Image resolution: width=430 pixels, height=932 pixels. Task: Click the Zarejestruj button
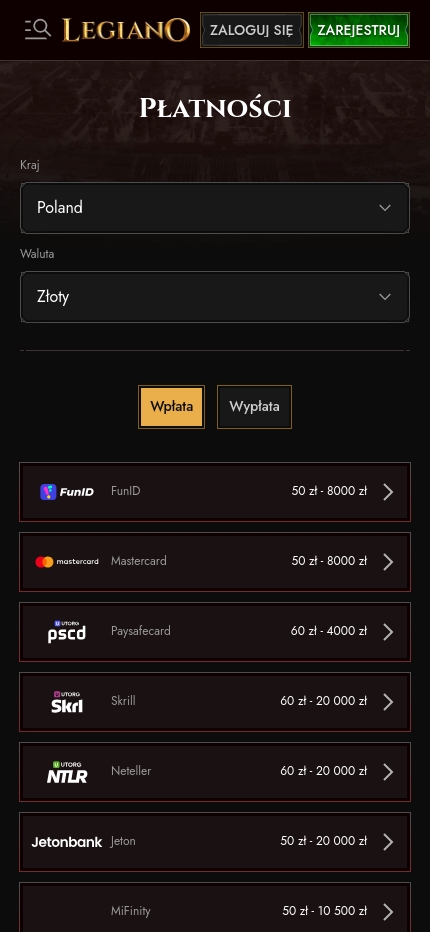pyautogui.click(x=359, y=30)
